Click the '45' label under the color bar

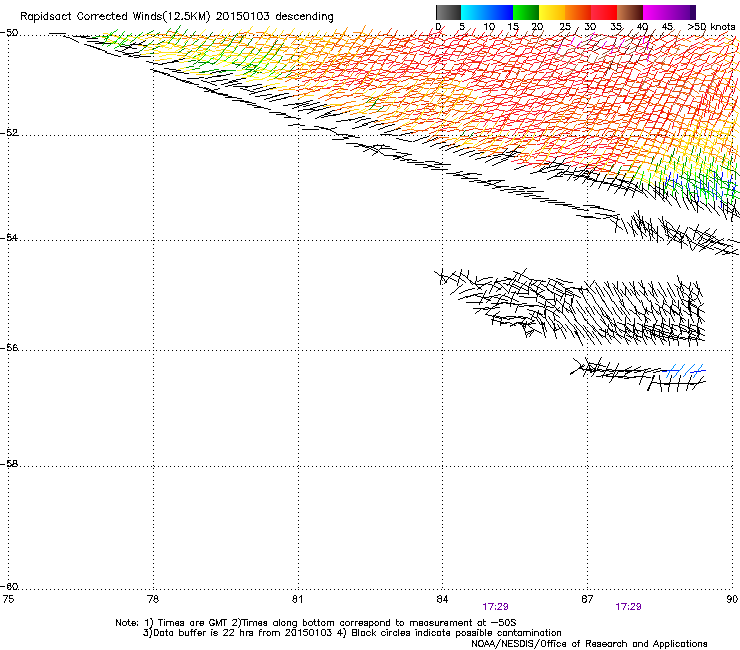click(667, 27)
